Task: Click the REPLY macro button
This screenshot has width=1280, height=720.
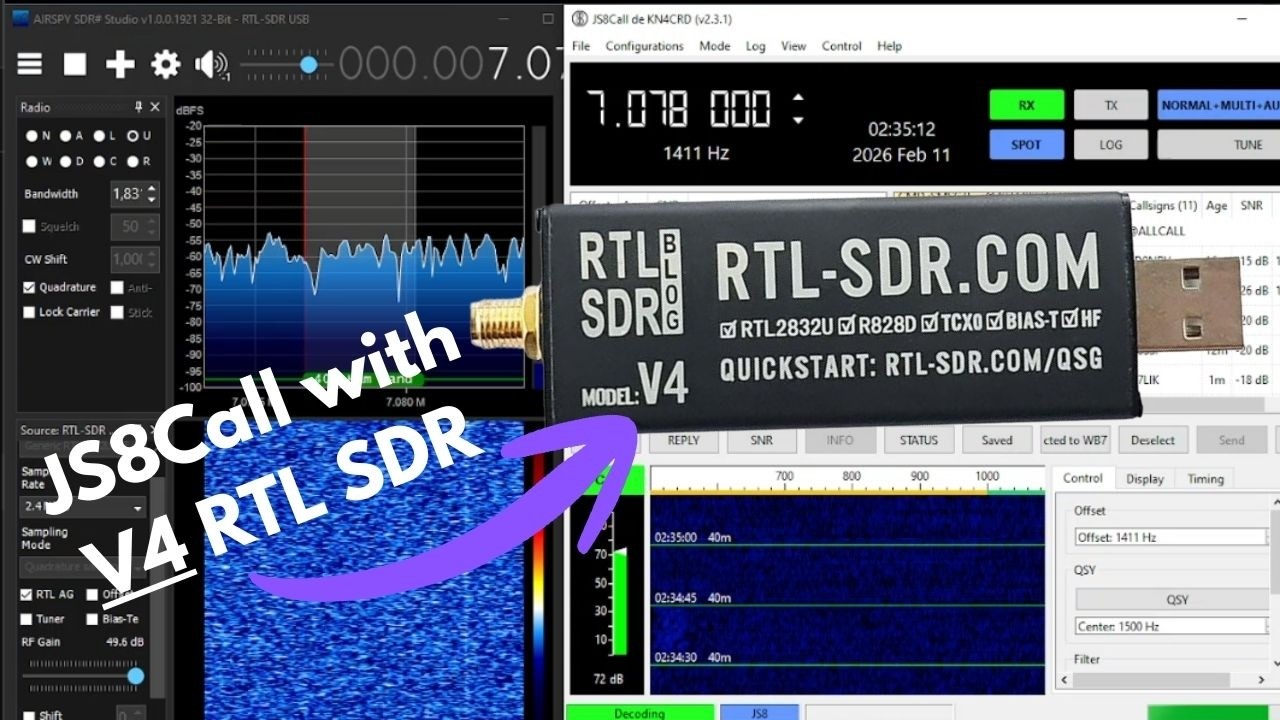Action: (683, 440)
